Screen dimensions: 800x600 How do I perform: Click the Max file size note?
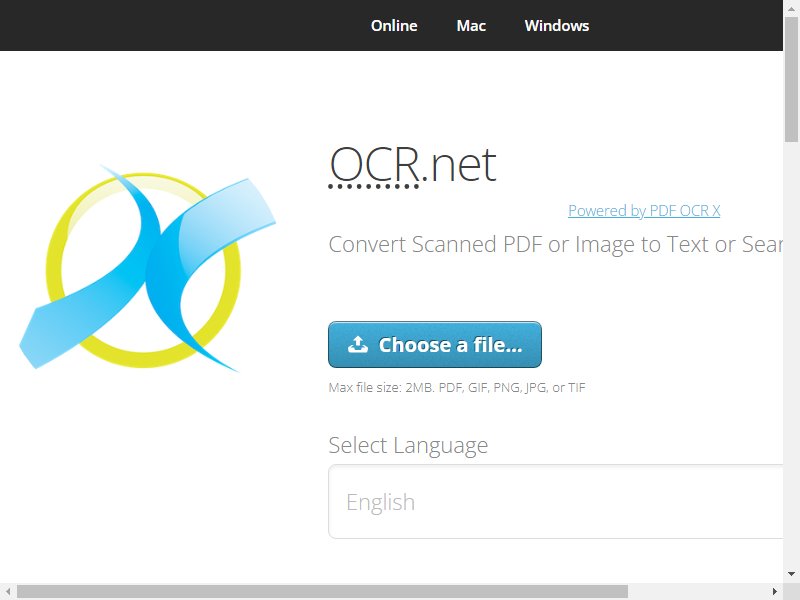point(457,387)
